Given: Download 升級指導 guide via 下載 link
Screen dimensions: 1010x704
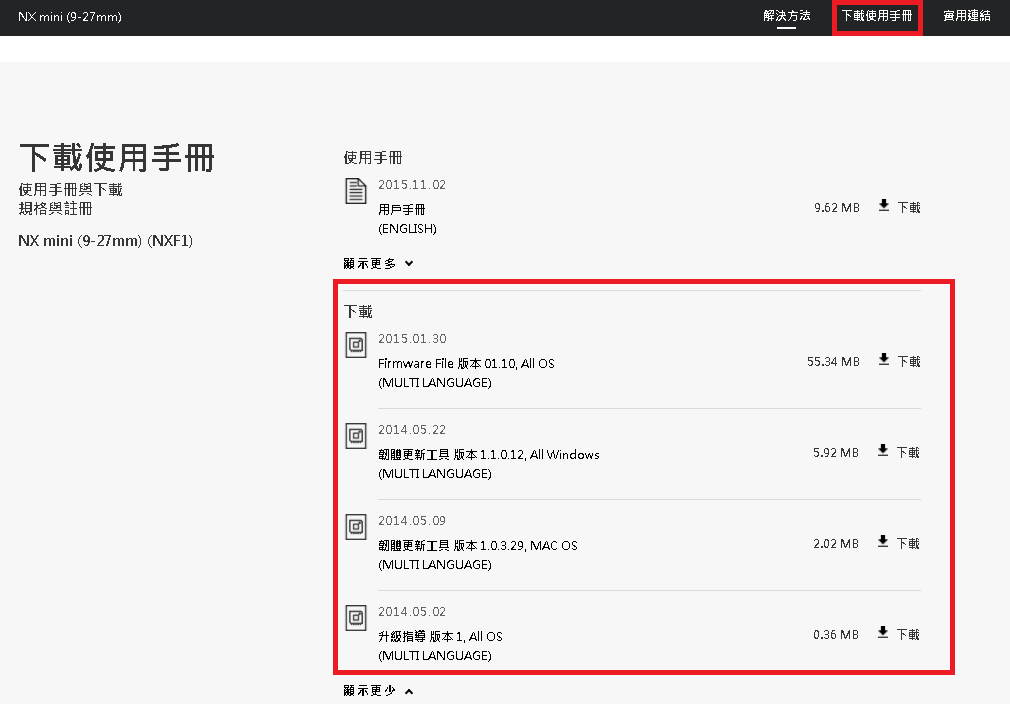Looking at the screenshot, I should 908,634.
